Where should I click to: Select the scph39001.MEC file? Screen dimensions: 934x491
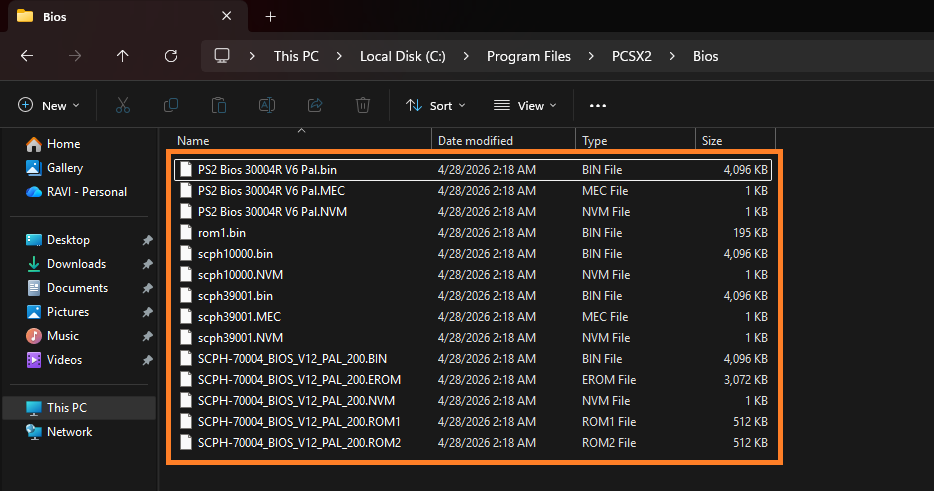[x=473, y=316]
